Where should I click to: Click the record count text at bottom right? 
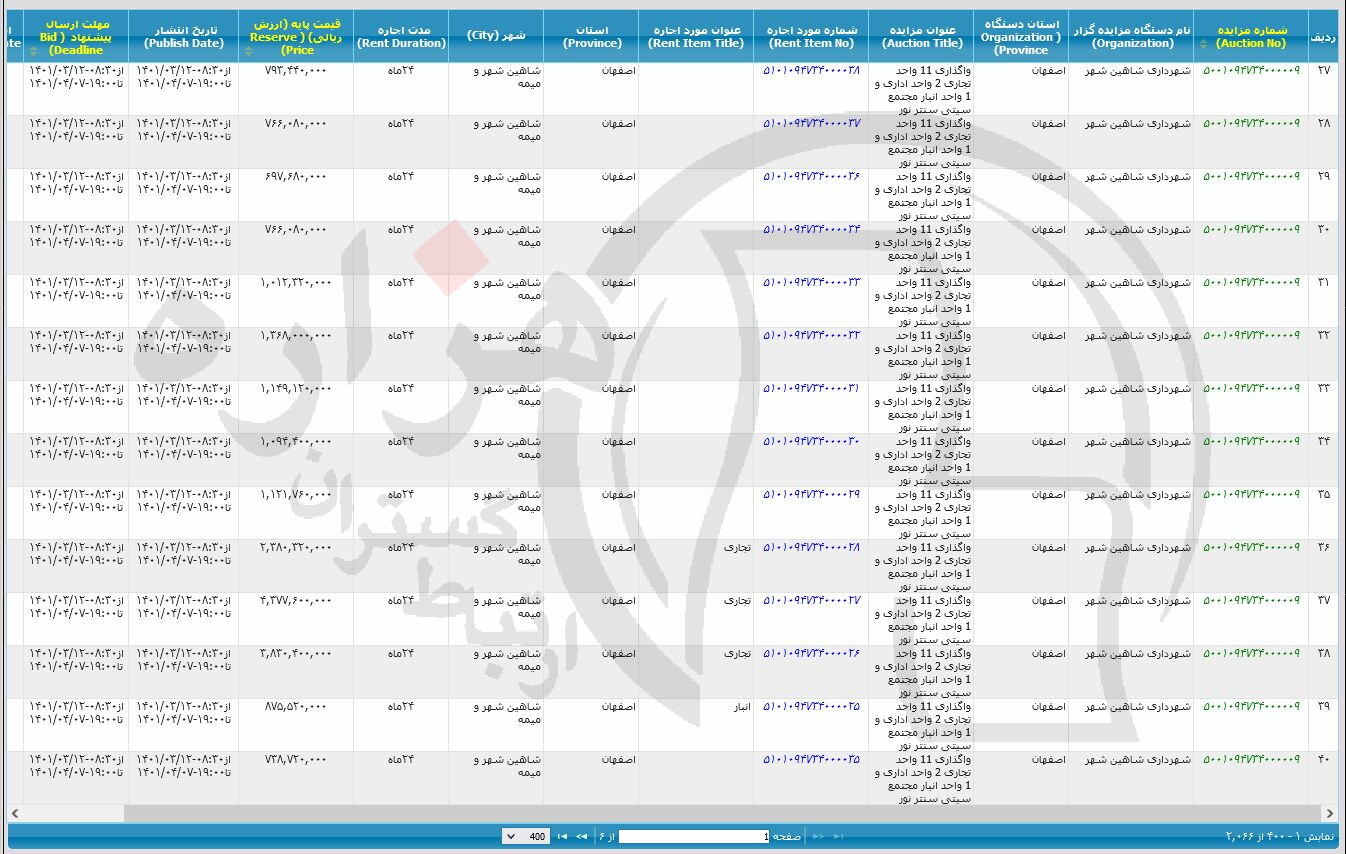(1279, 836)
